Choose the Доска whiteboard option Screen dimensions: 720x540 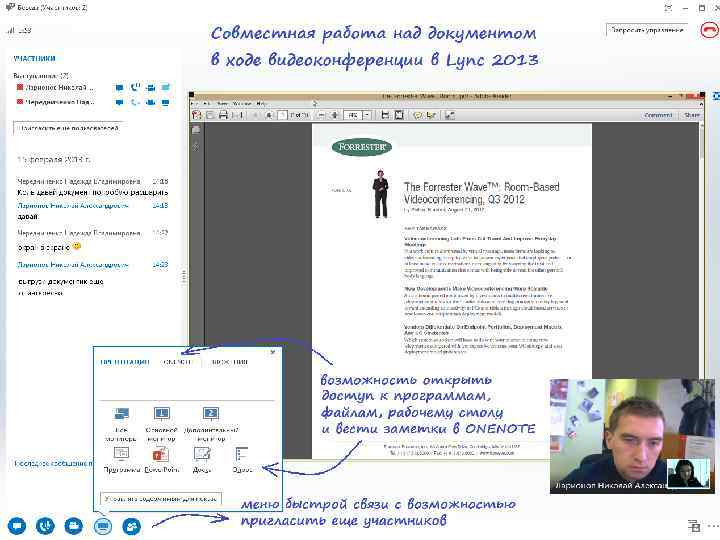[202, 460]
